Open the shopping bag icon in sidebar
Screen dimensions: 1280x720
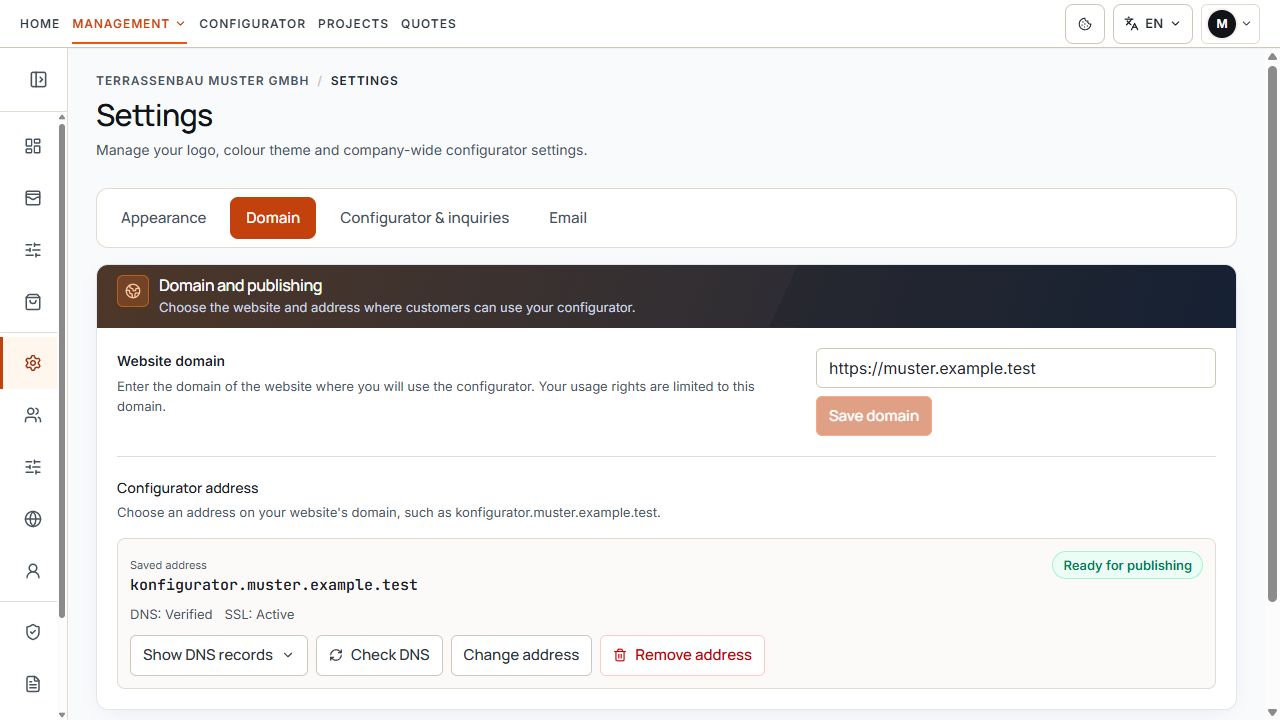pyautogui.click(x=33, y=302)
